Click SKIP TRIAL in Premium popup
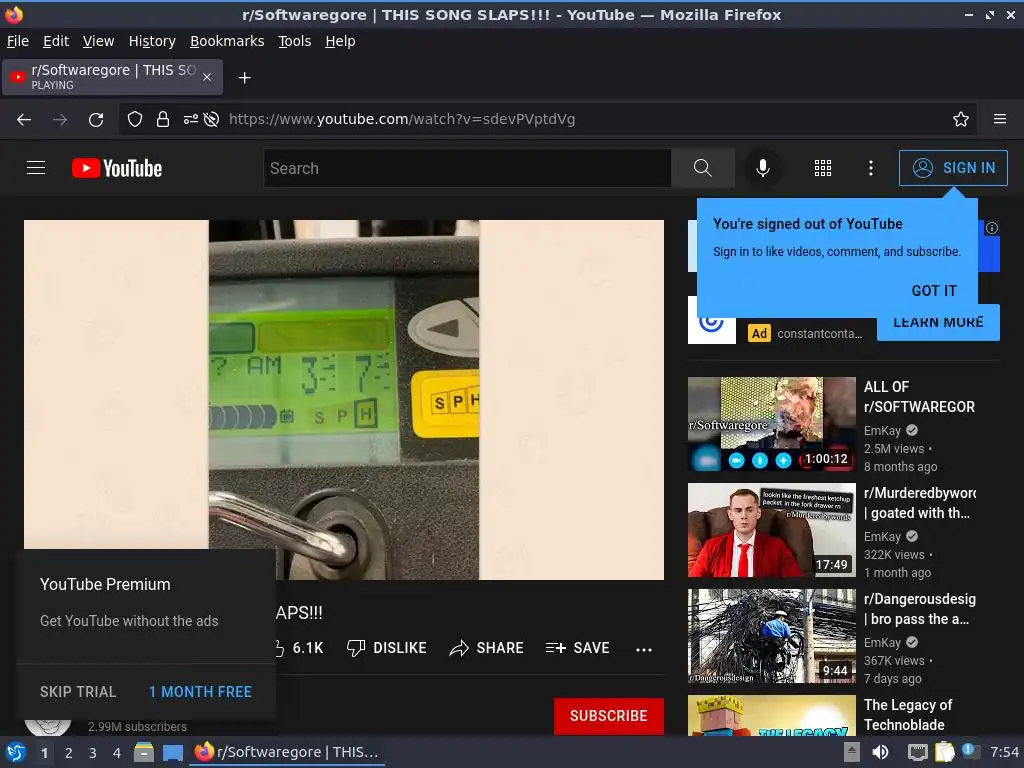1024x768 pixels. tap(78, 692)
